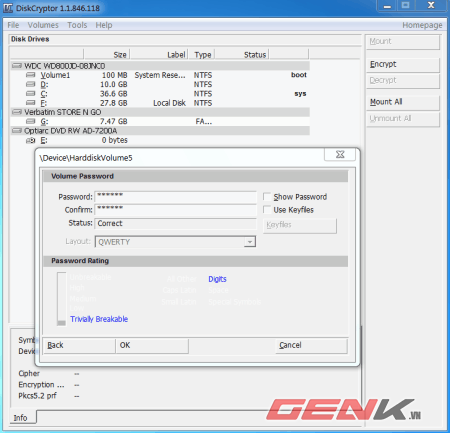Click the Size column header
This screenshot has height=433, width=450.
pos(107,54)
